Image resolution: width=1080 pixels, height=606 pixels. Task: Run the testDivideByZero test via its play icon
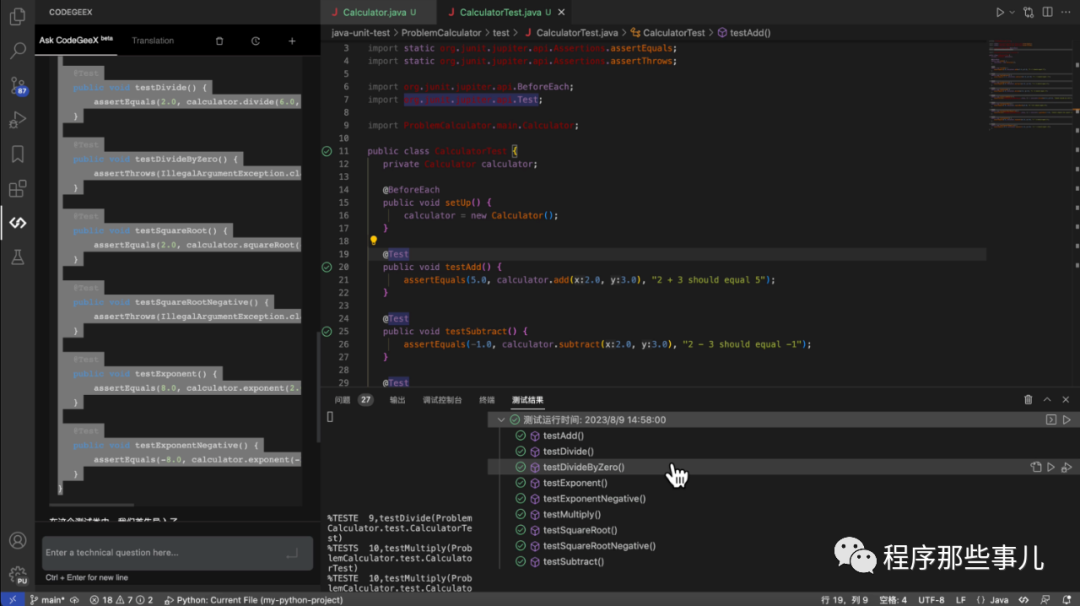click(x=1051, y=467)
